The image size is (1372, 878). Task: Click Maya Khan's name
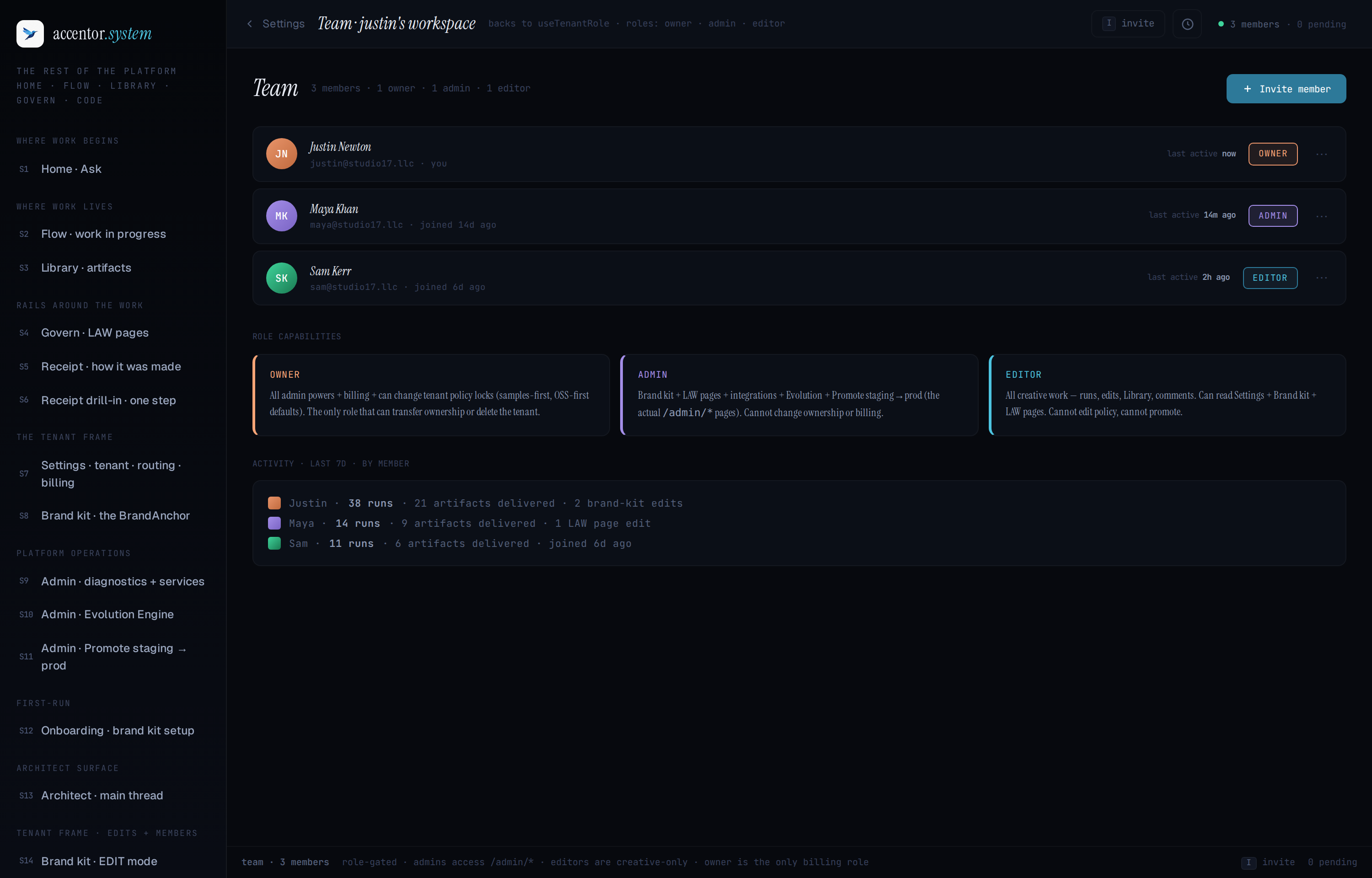click(334, 209)
